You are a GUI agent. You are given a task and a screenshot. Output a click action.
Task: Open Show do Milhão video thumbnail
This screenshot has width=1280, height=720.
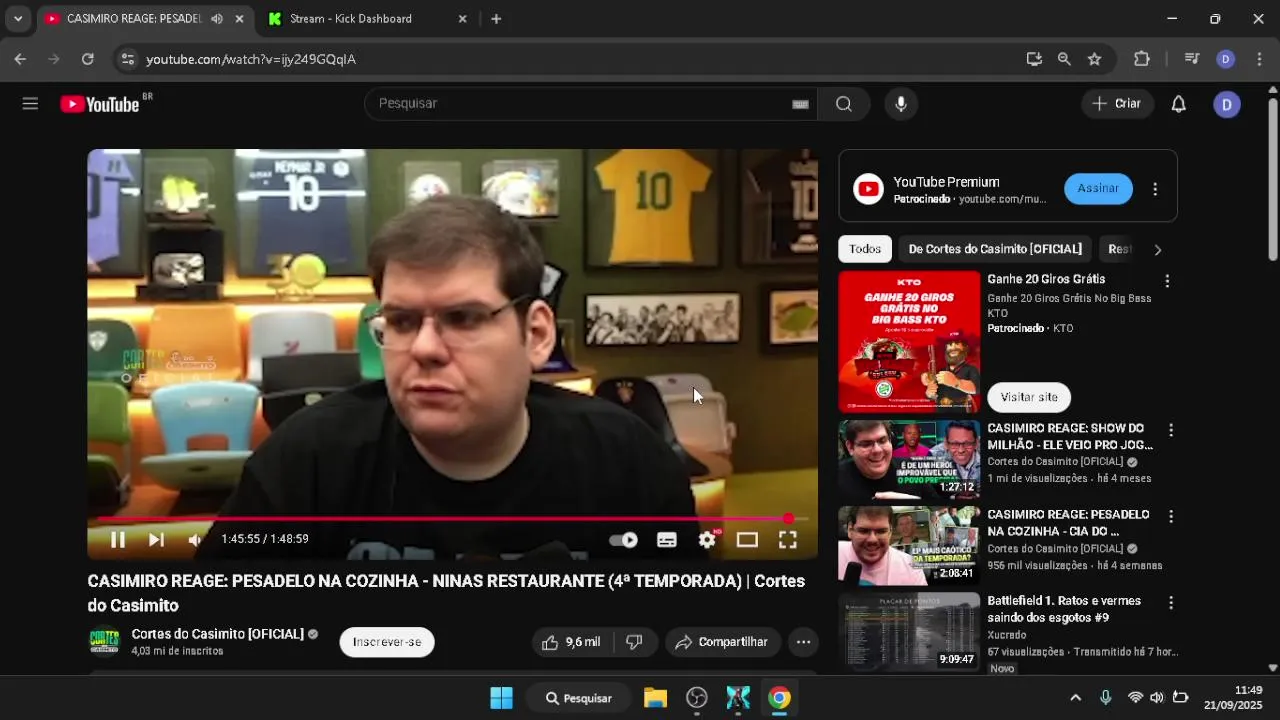click(x=909, y=460)
